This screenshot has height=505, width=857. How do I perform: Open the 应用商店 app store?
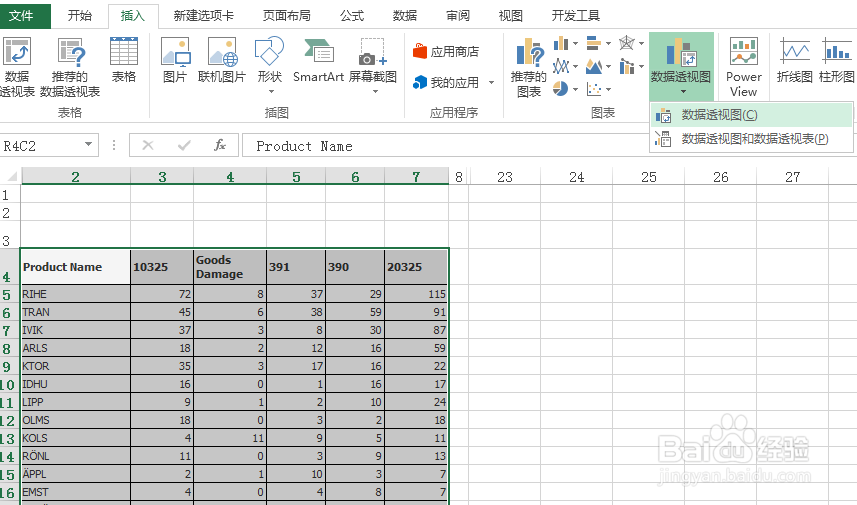pos(446,52)
